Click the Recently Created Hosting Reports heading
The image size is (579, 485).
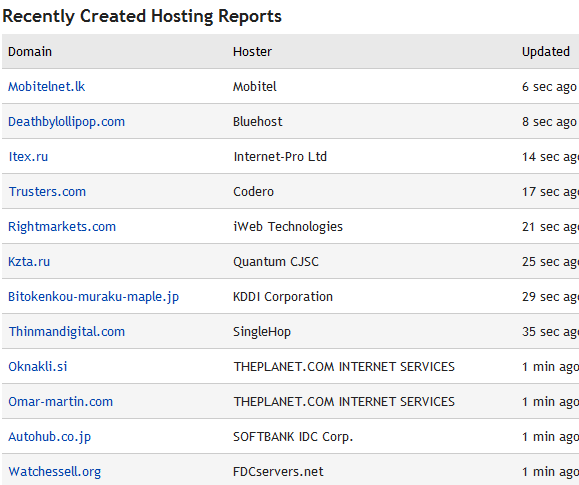142,16
